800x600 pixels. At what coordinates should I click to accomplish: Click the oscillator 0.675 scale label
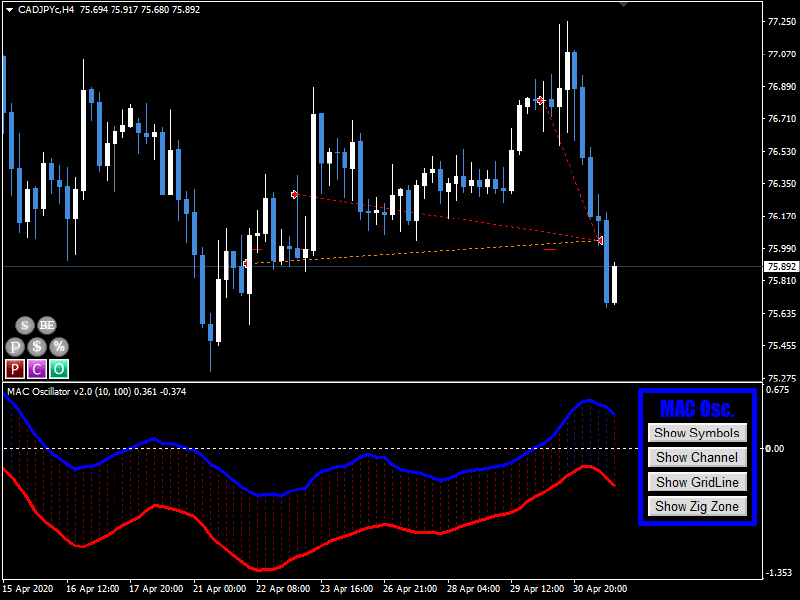[778, 390]
